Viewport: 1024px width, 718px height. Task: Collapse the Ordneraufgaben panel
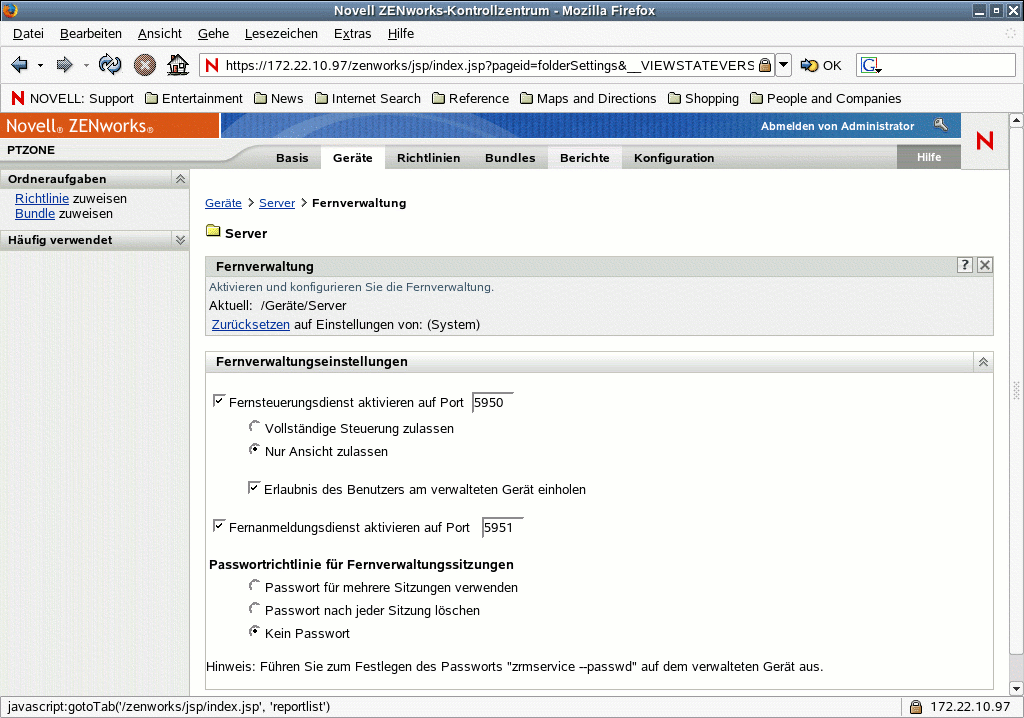click(180, 179)
